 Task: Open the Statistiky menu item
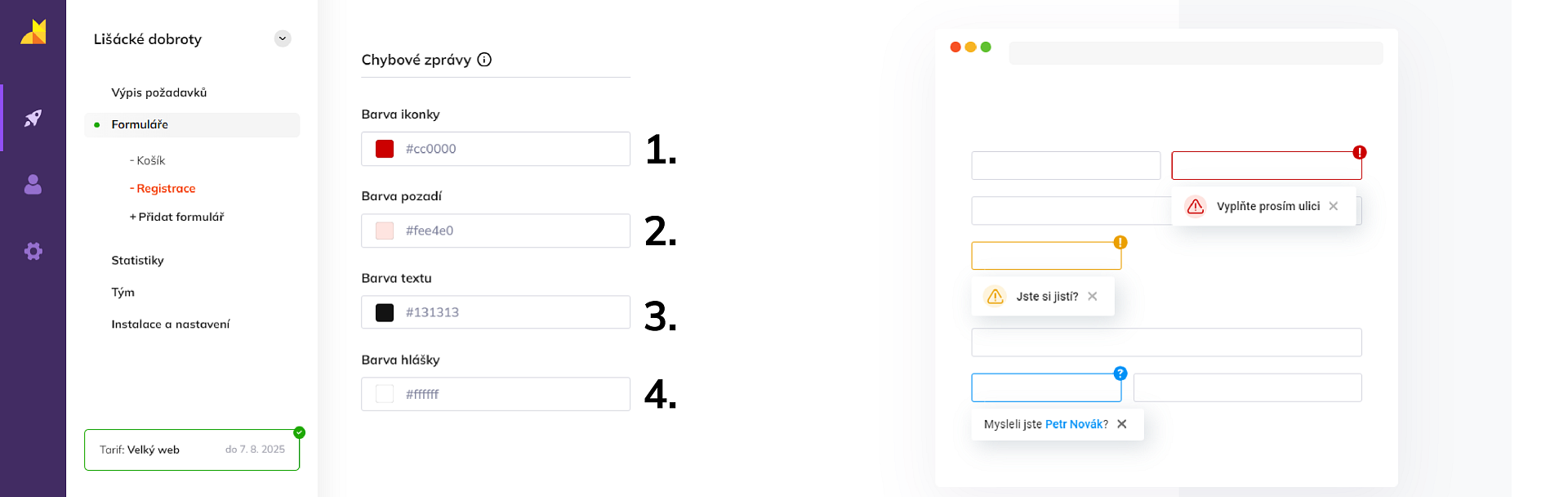coord(137,260)
